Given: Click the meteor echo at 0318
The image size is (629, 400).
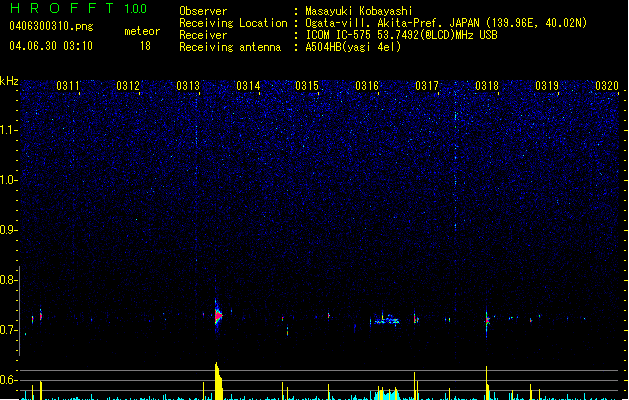Looking at the screenshot, I should [487, 321].
